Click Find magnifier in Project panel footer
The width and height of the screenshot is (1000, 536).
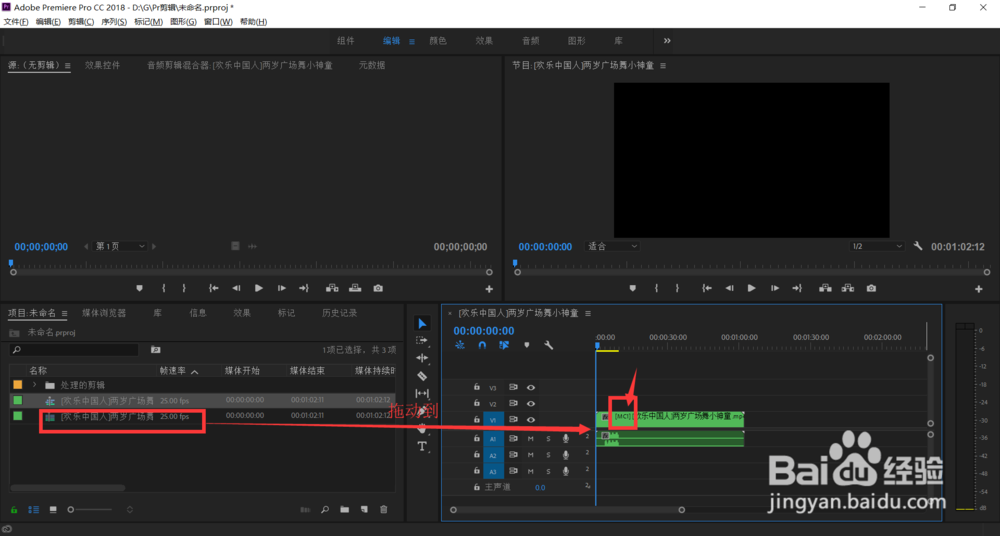[x=325, y=509]
